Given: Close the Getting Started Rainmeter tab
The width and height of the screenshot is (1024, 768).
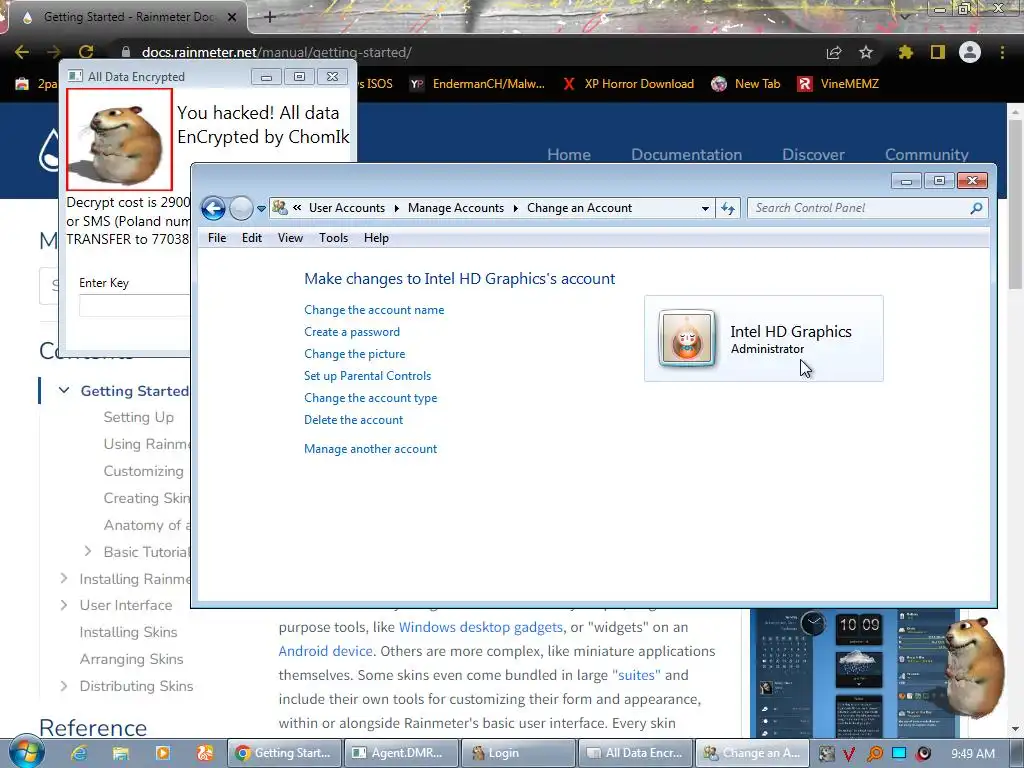Looking at the screenshot, I should pos(232,17).
